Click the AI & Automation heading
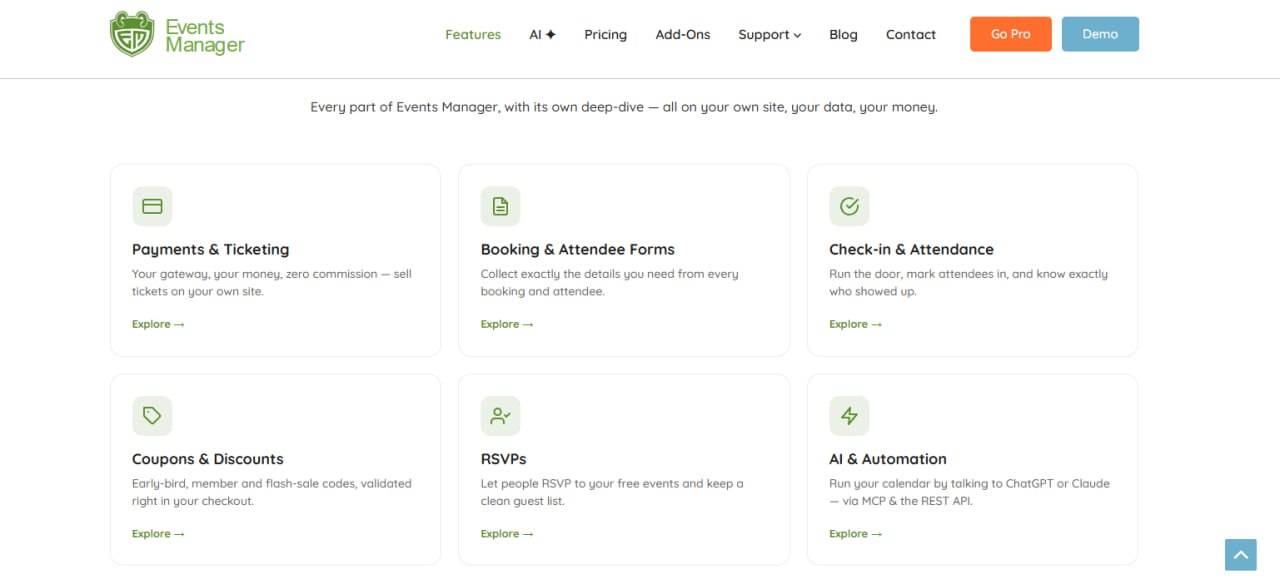This screenshot has width=1280, height=579. (x=888, y=459)
